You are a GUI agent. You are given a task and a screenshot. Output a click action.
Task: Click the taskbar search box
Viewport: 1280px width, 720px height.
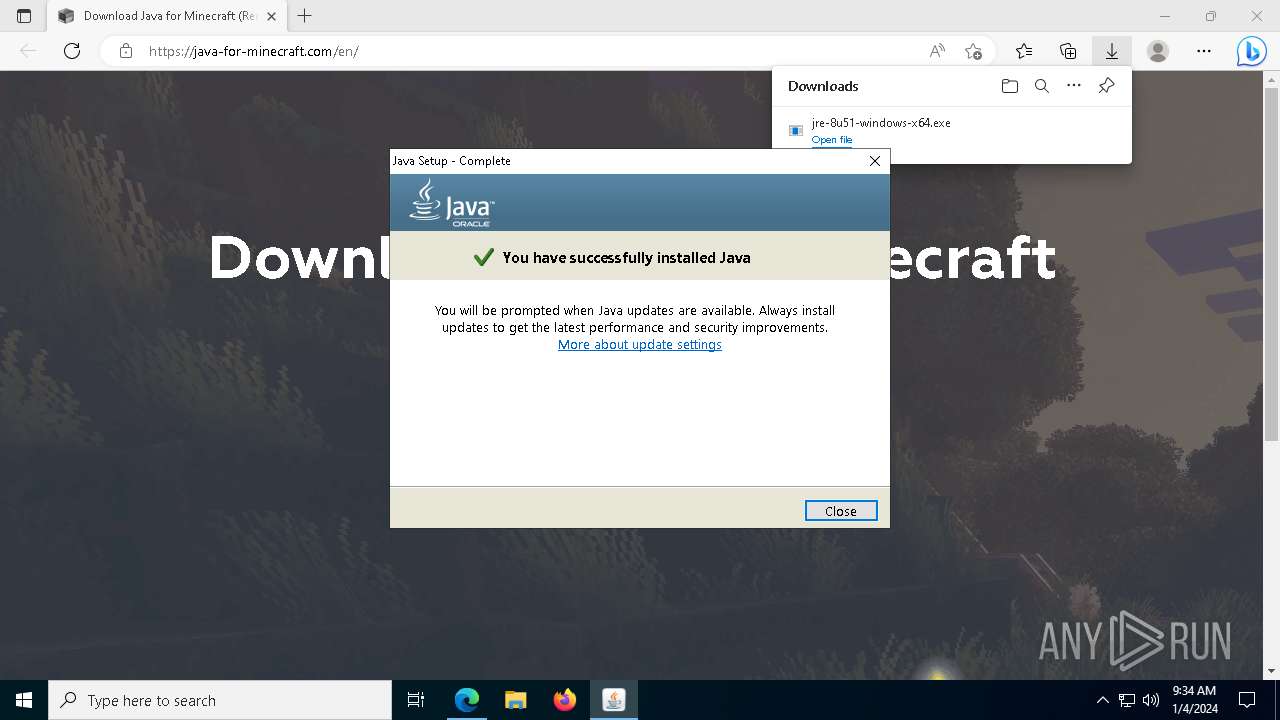tap(220, 700)
